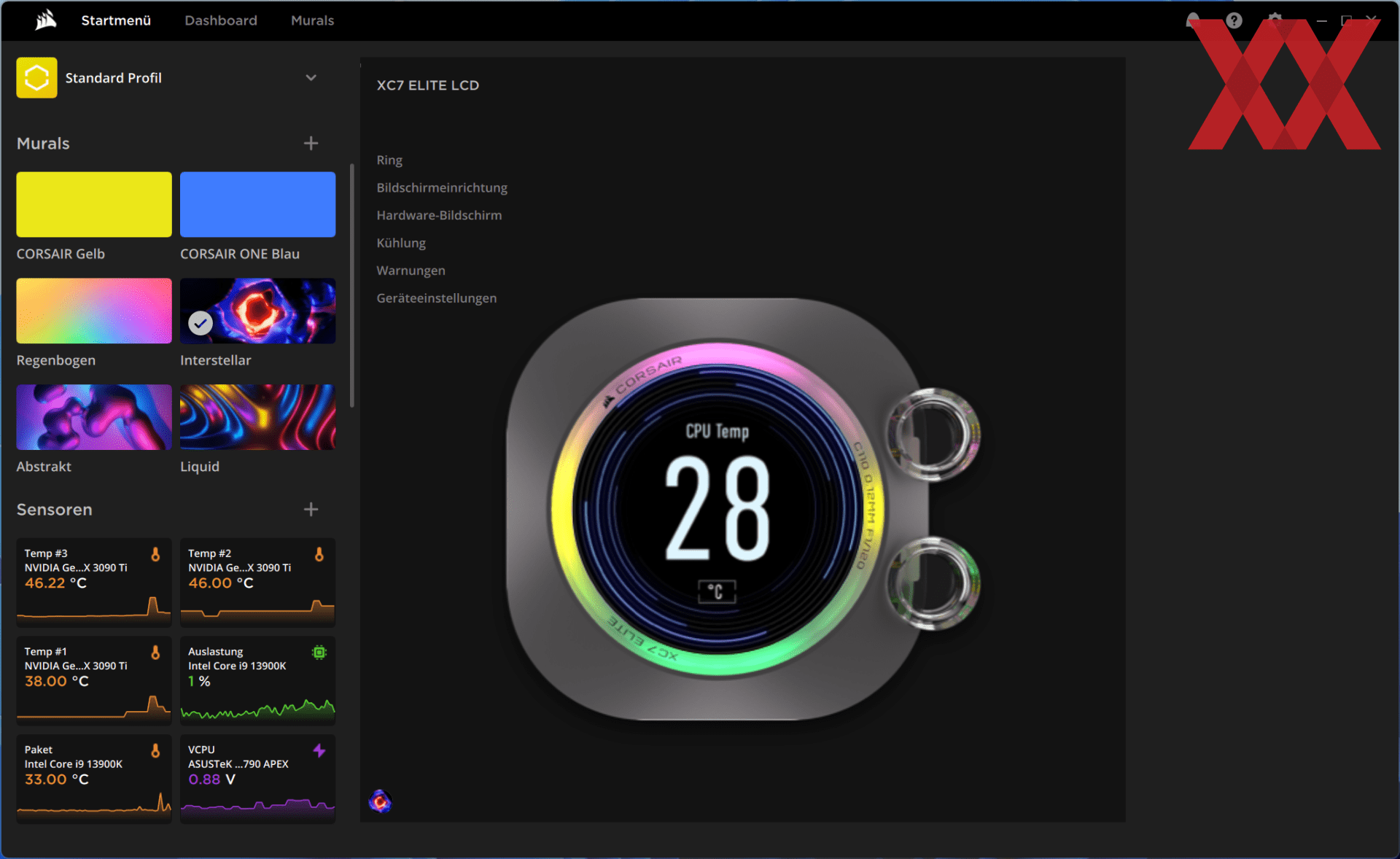Click the XC7 ELITE LCD title
The height and width of the screenshot is (859, 1400).
428,85
